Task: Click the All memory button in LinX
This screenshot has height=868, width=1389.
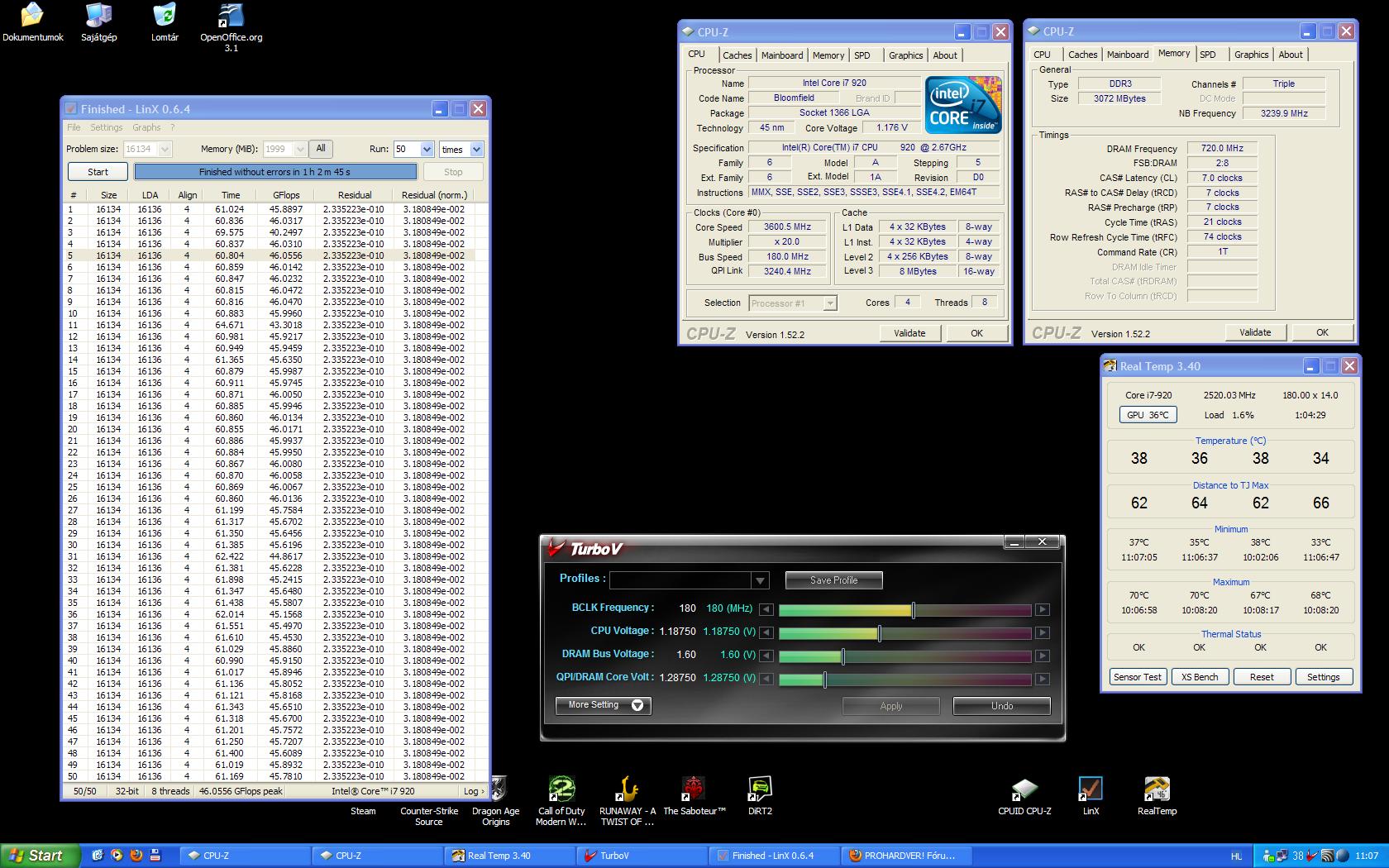Action: [x=321, y=149]
